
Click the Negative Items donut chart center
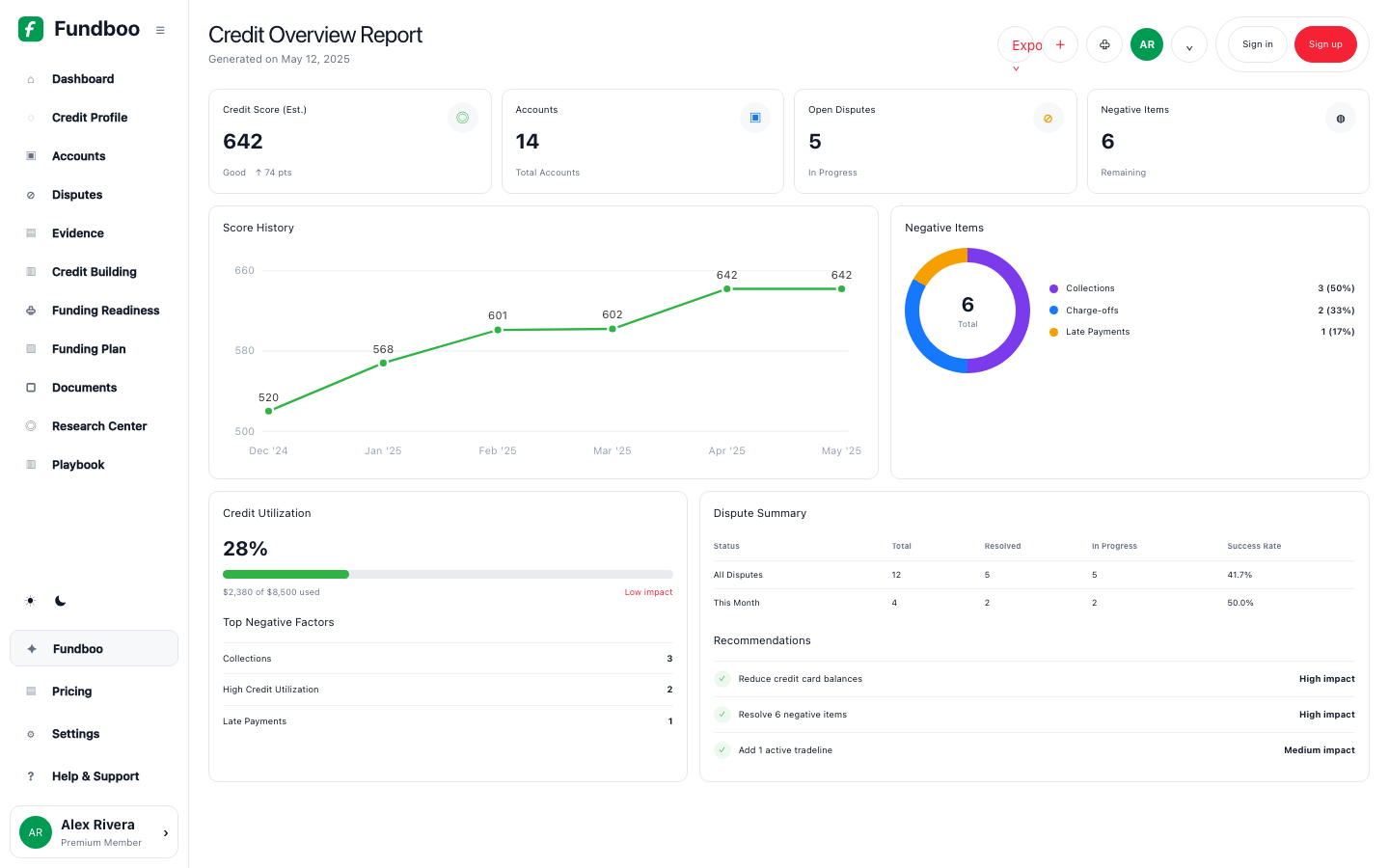[967, 311]
